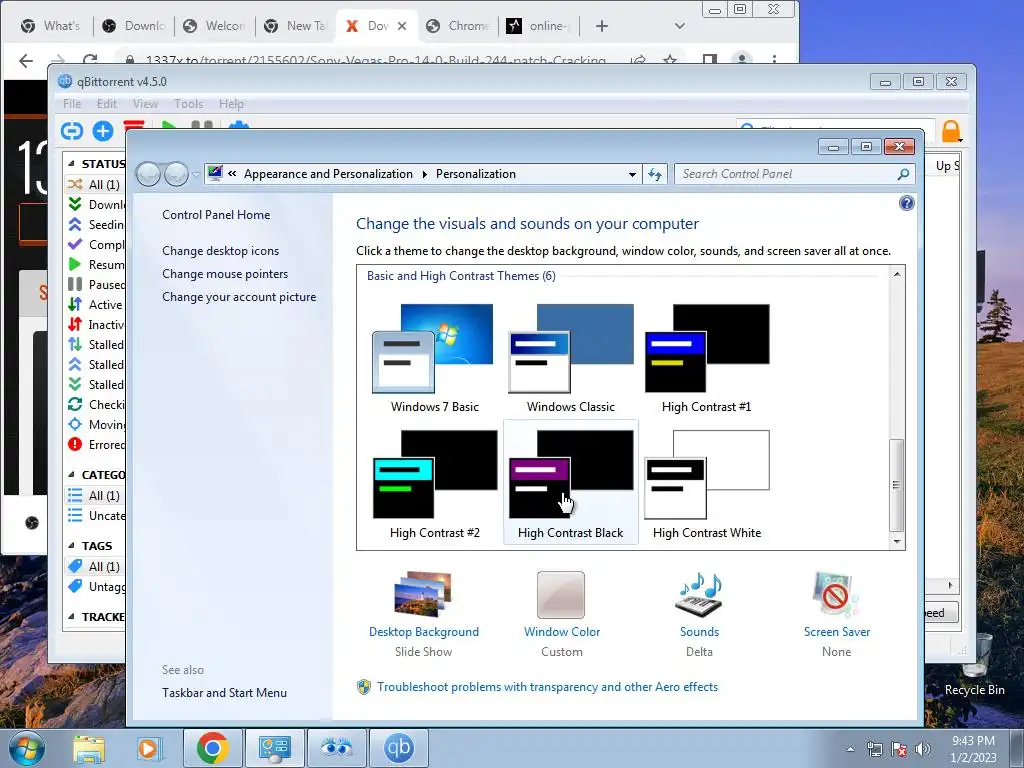The width and height of the screenshot is (1024, 768).
Task: Click the qBittorrent lock icon
Action: [x=952, y=131]
